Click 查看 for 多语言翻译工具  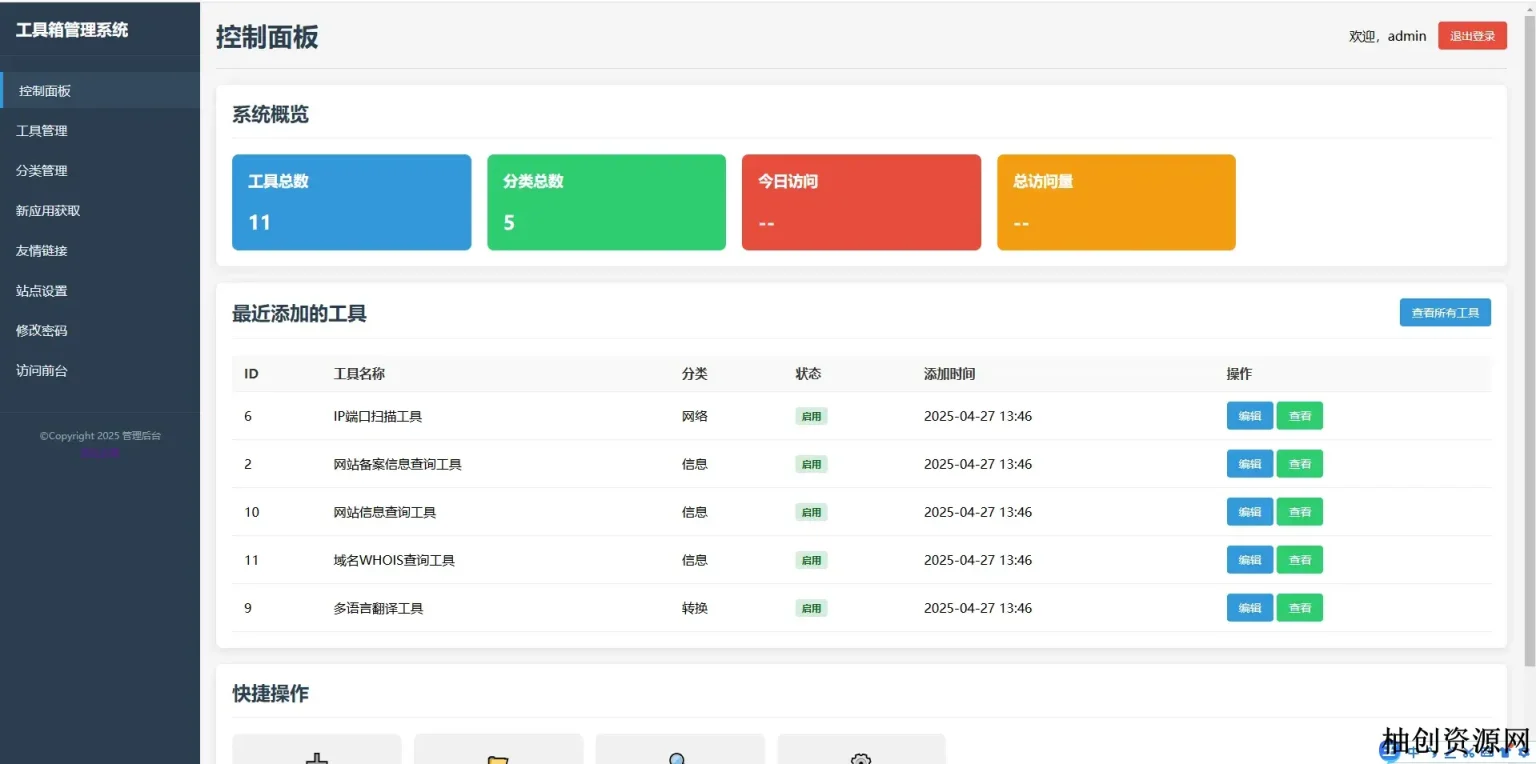click(1299, 608)
